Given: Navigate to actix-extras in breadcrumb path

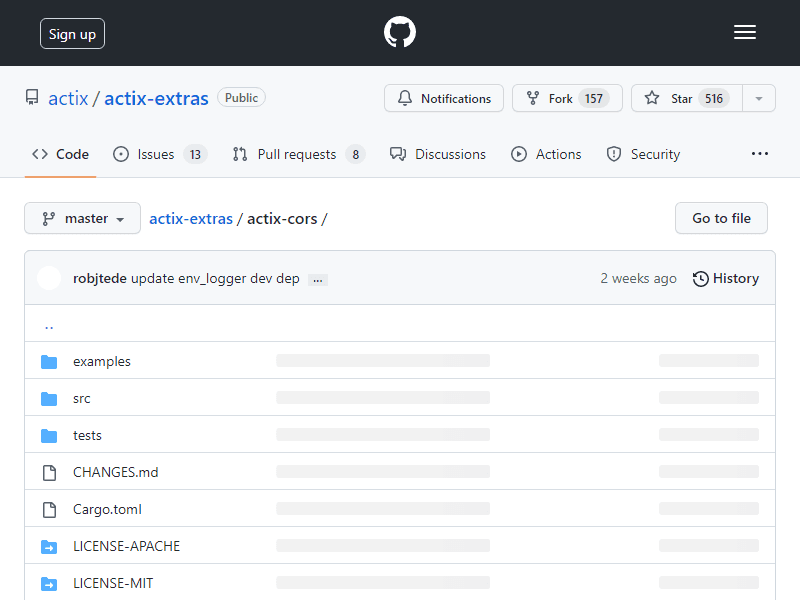Looking at the screenshot, I should [x=191, y=219].
